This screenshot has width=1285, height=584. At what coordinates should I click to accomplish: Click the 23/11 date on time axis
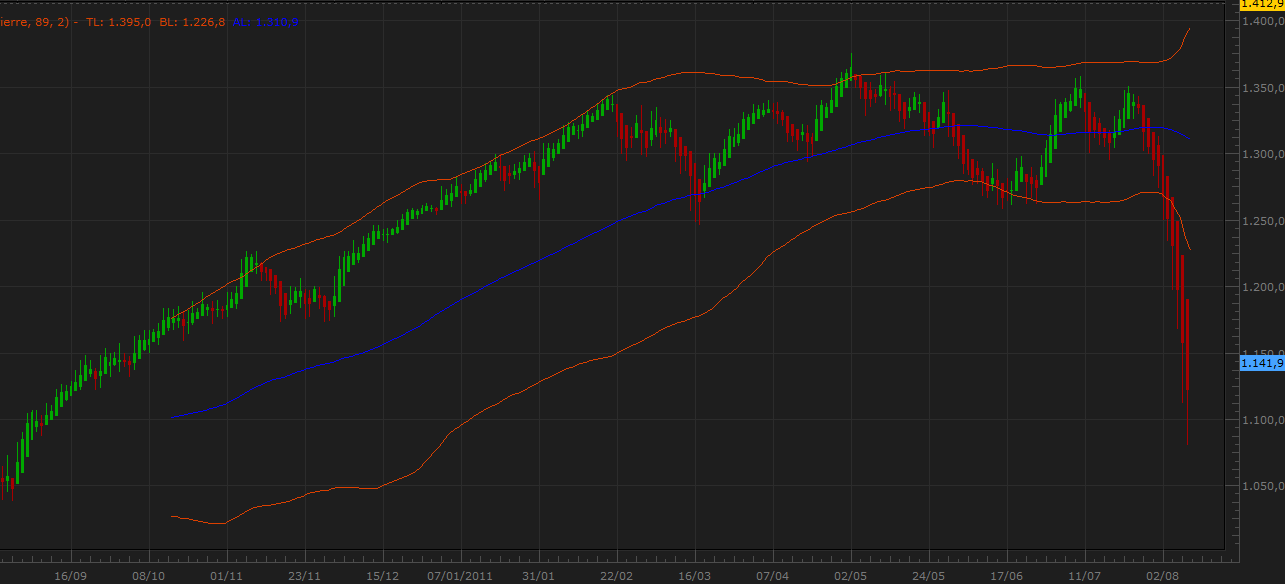click(x=304, y=576)
